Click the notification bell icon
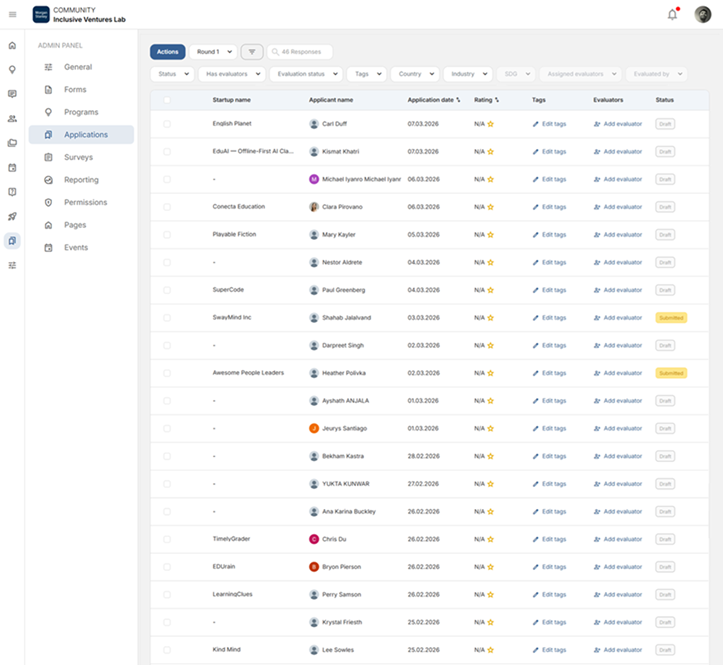 pos(672,14)
